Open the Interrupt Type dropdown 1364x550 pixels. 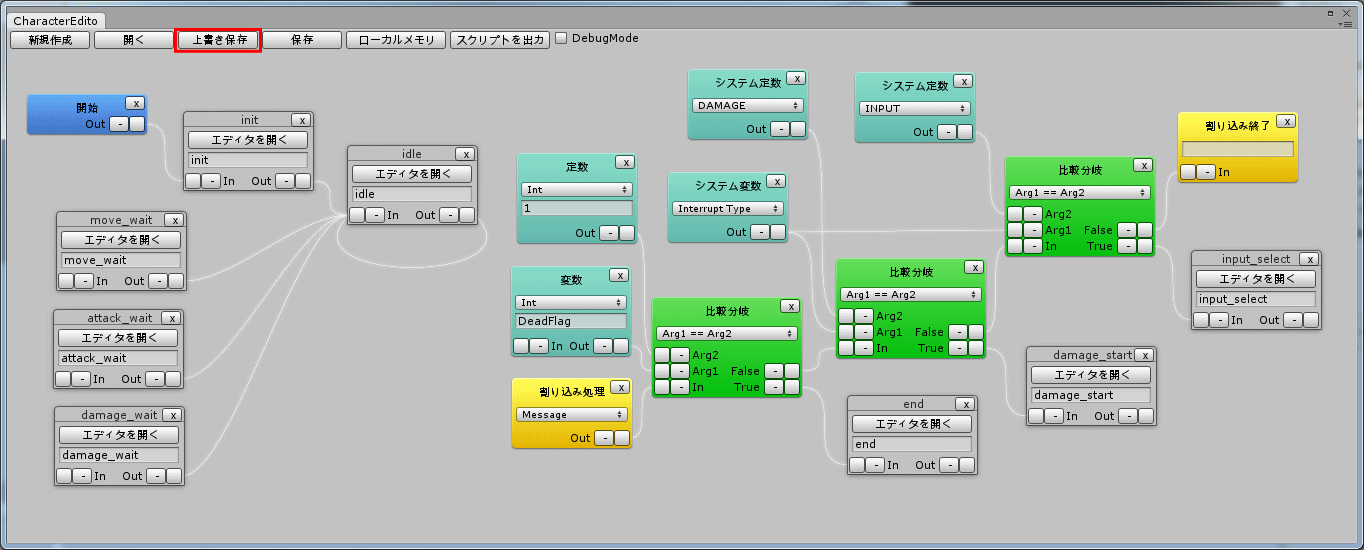point(728,208)
